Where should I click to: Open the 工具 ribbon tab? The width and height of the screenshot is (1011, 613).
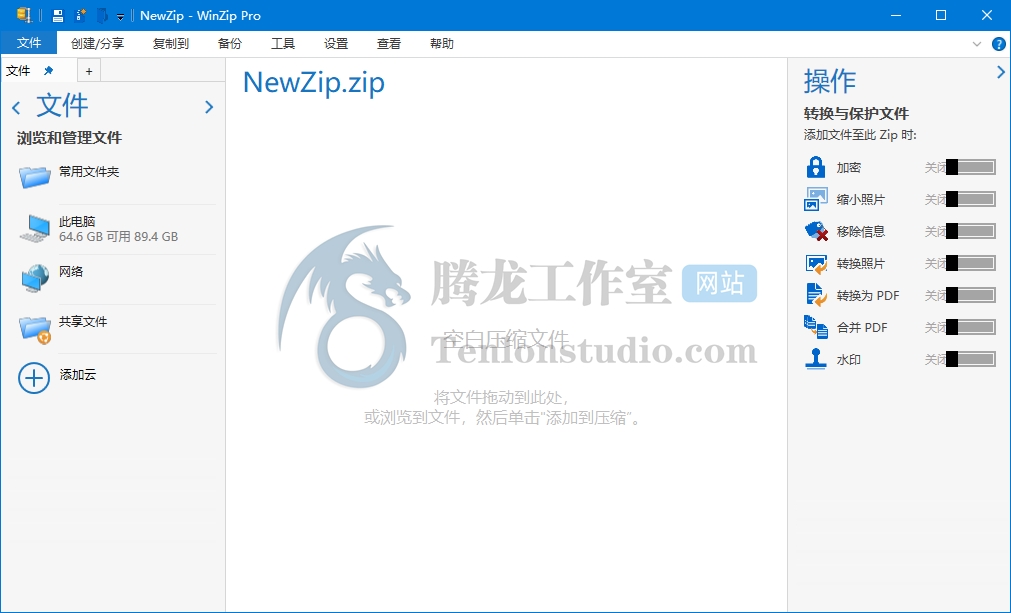click(x=282, y=44)
